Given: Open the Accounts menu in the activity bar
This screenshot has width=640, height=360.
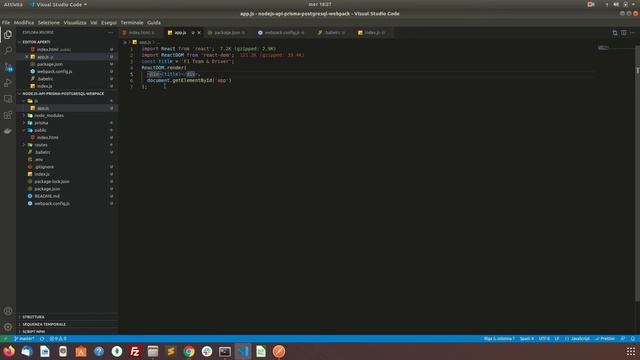Looking at the screenshot, I should click(x=8, y=311).
